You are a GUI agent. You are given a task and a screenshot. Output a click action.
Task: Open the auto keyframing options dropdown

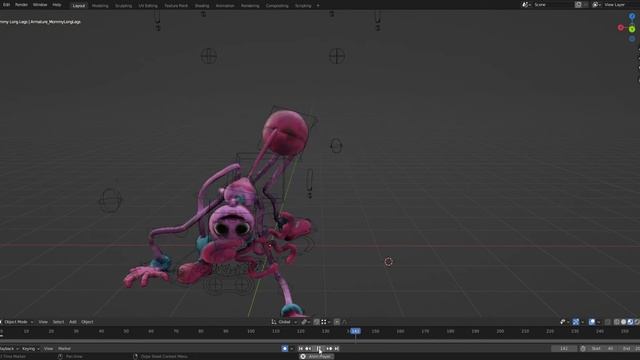point(291,349)
